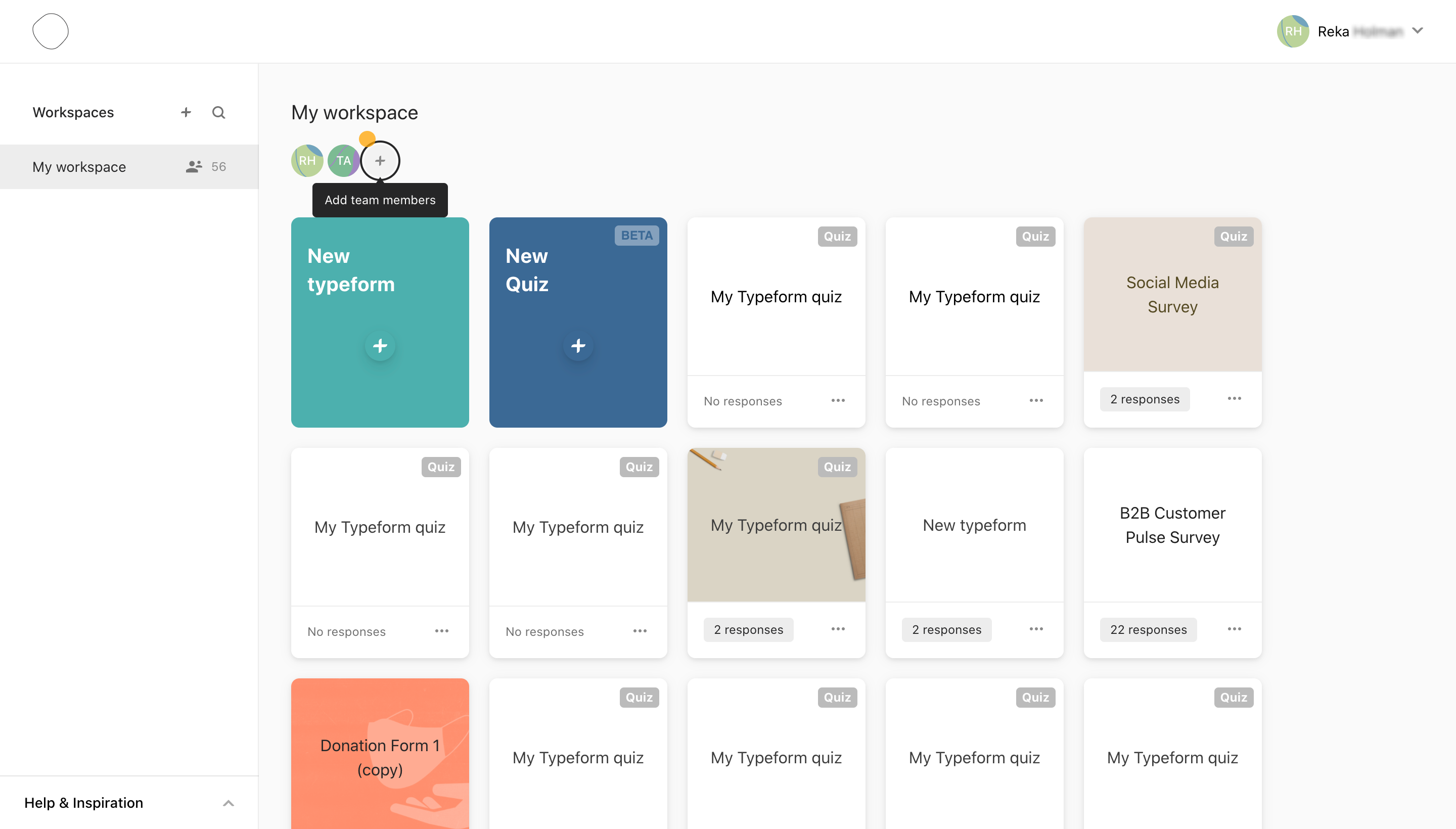This screenshot has height=829, width=1456.
Task: Open workspace search magnifier icon
Action: [219, 112]
